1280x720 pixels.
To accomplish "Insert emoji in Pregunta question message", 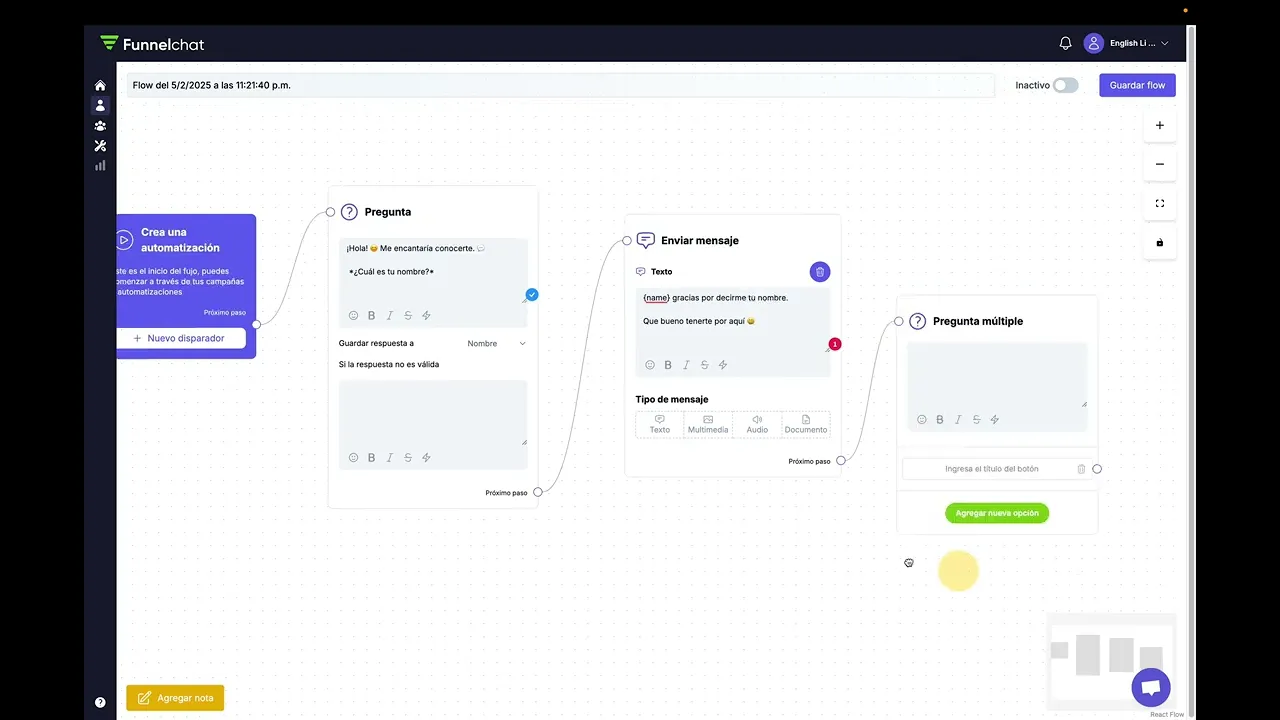I will (353, 315).
